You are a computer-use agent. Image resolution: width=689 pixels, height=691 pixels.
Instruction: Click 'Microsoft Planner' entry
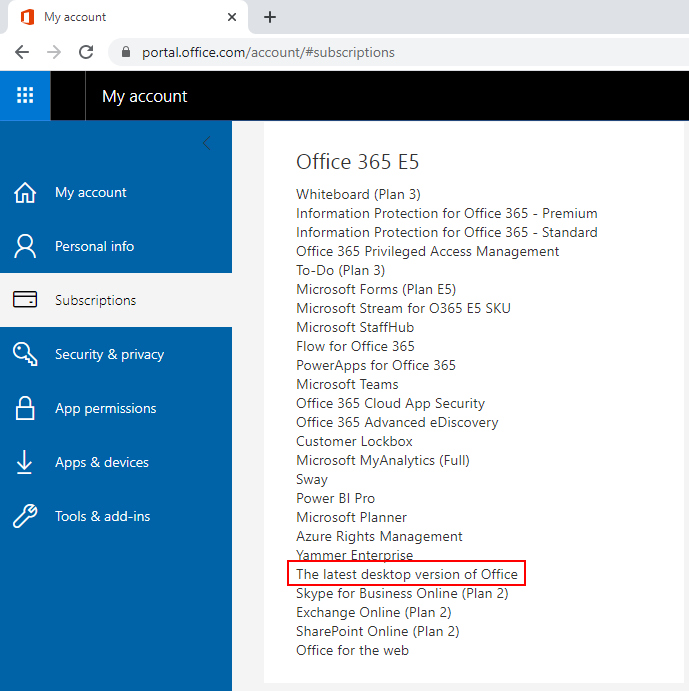(x=351, y=517)
